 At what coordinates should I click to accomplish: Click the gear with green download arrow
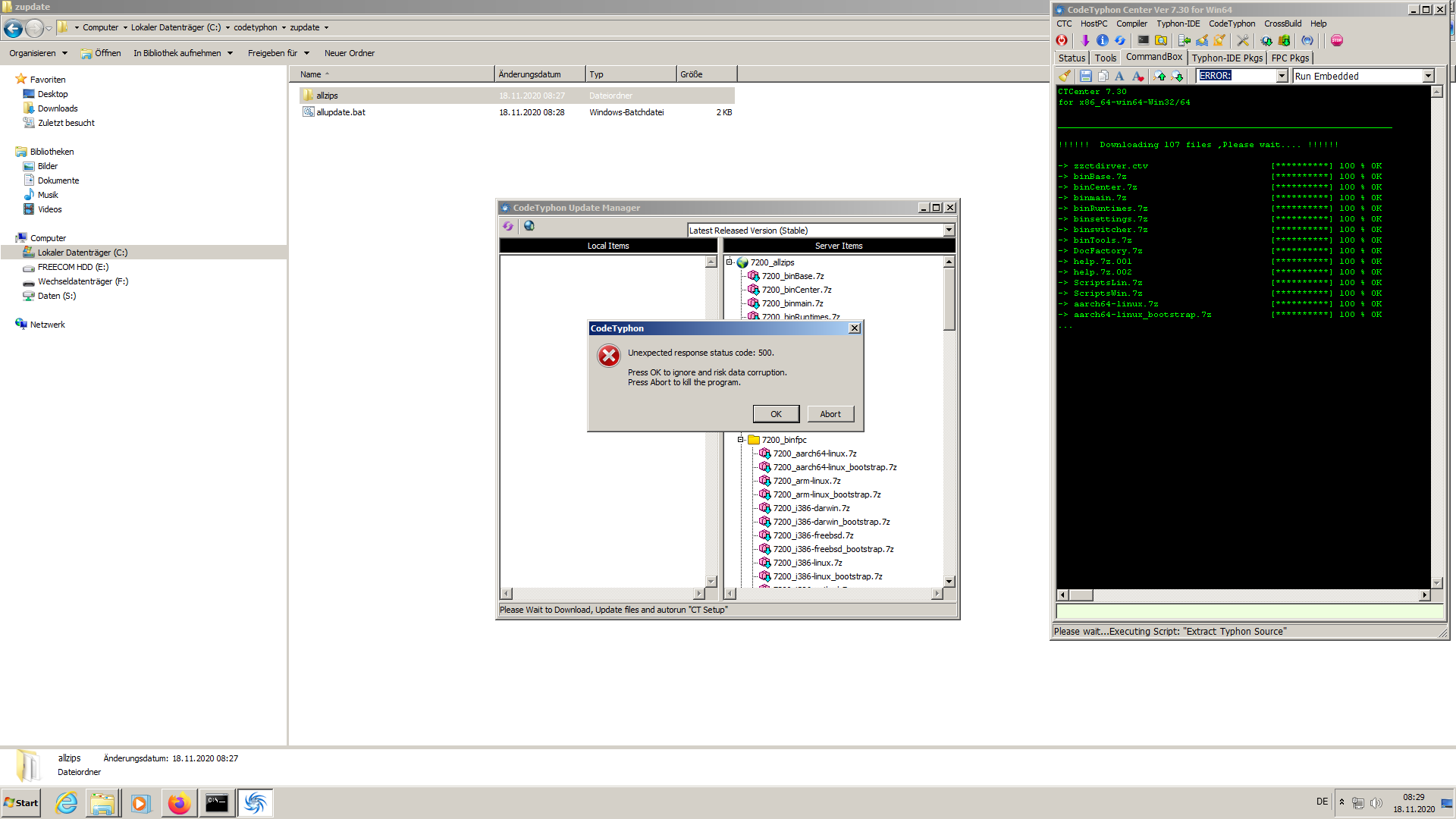1266,41
